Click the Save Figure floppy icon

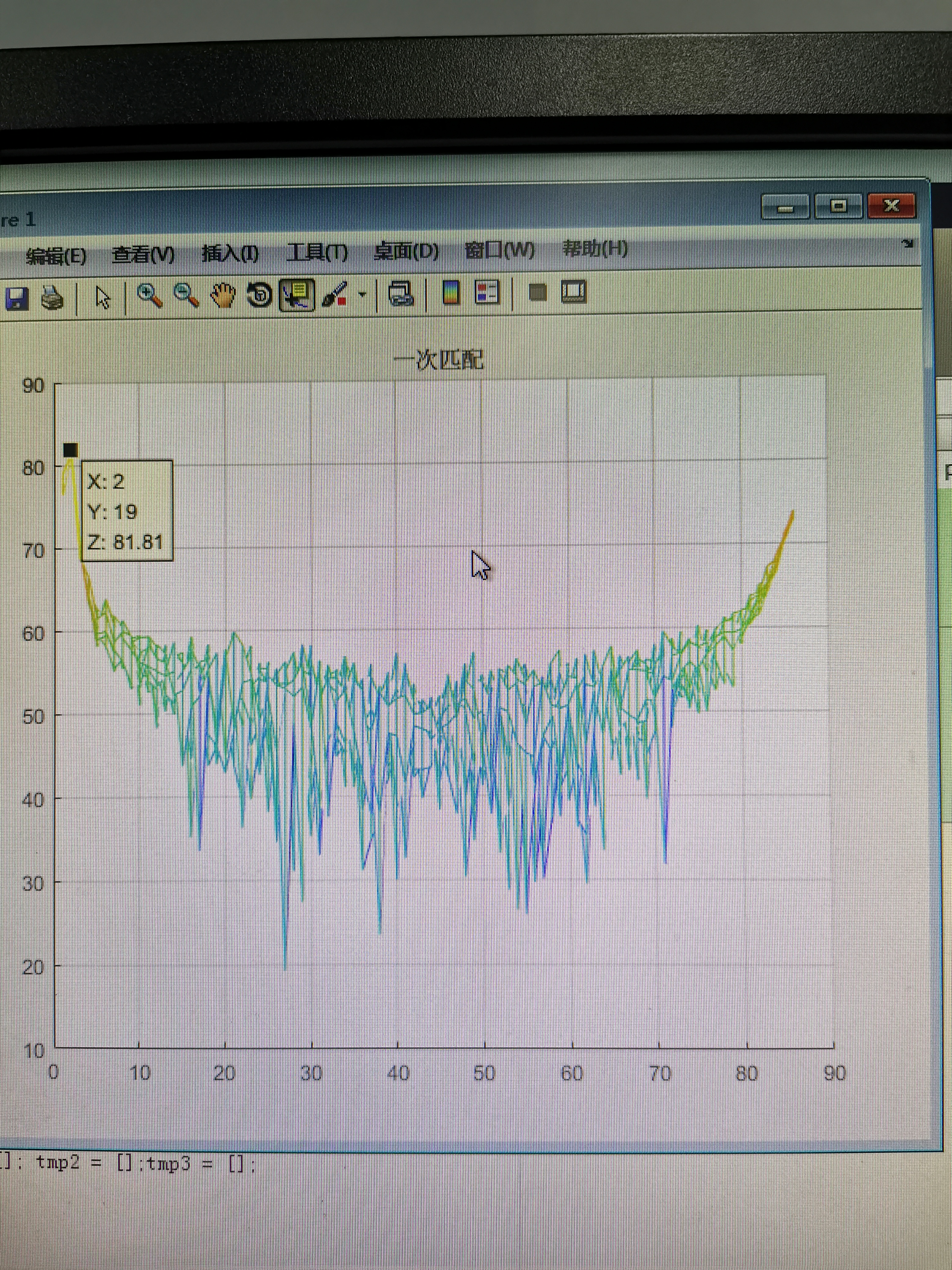click(17, 298)
